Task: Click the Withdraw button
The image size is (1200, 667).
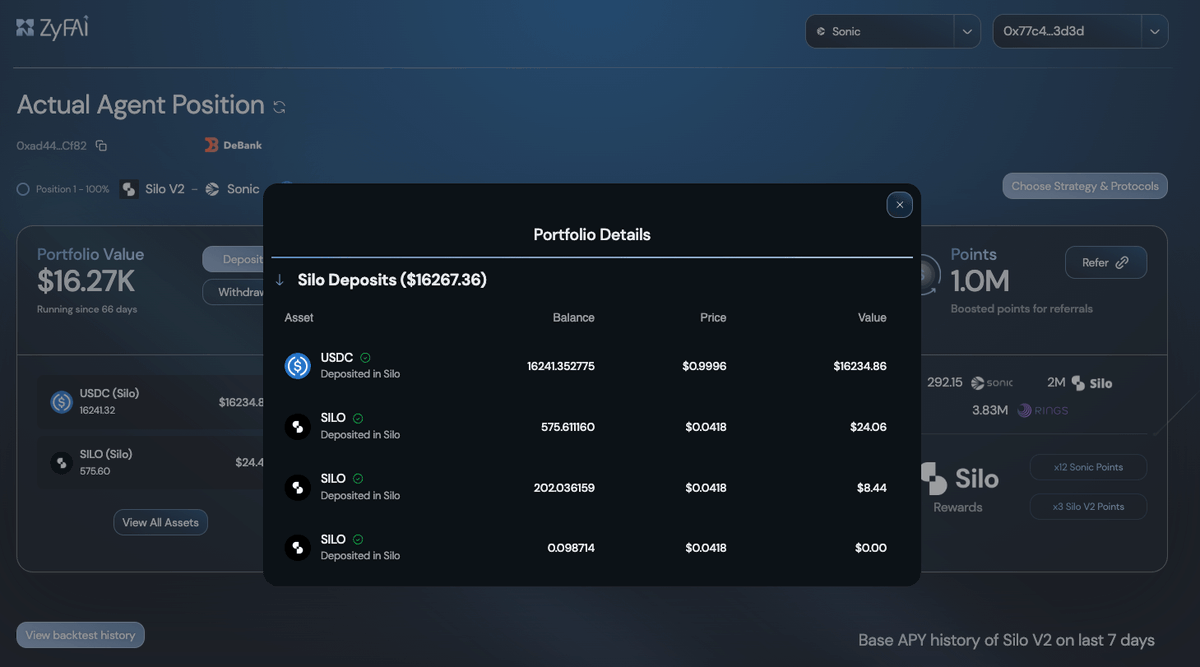Action: point(233,292)
